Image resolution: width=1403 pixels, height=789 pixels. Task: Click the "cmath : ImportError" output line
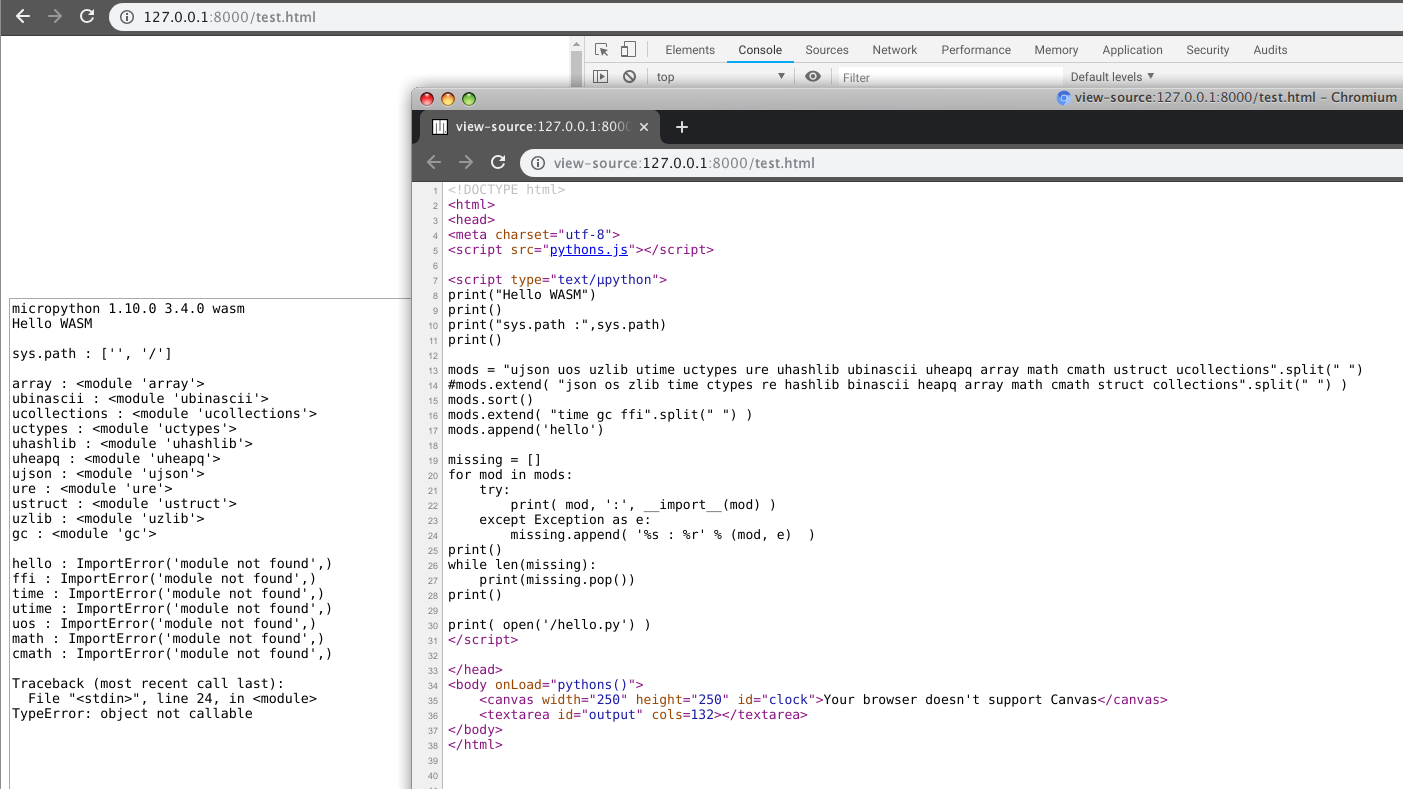point(172,653)
